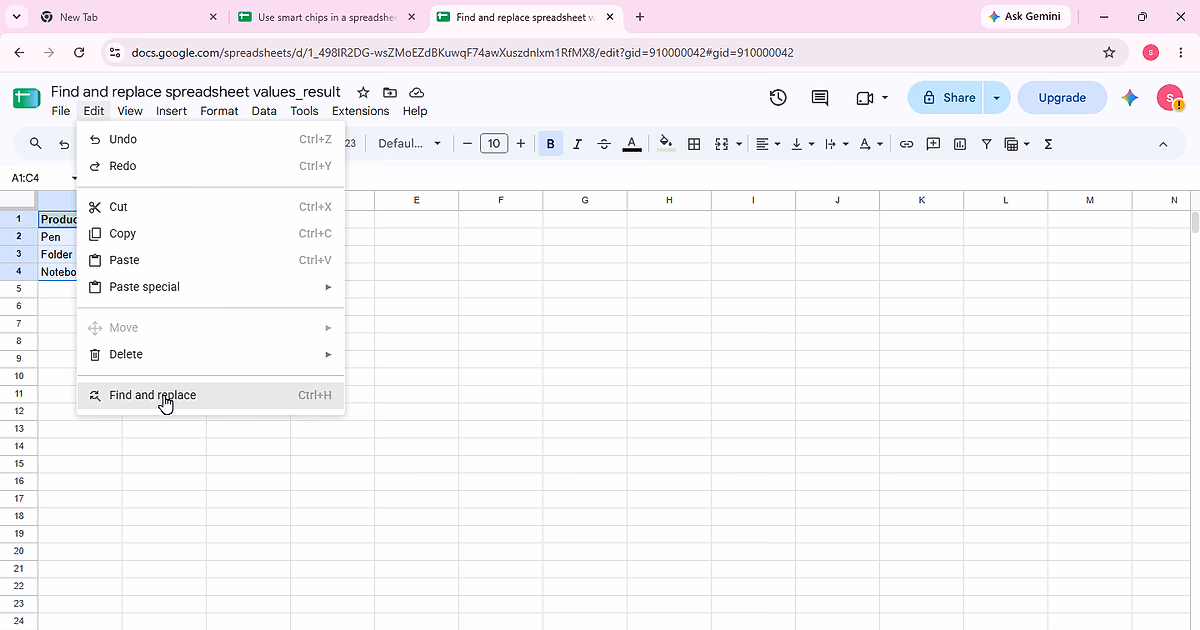Click the toolbar undo arrow
1200x630 pixels.
point(64,144)
